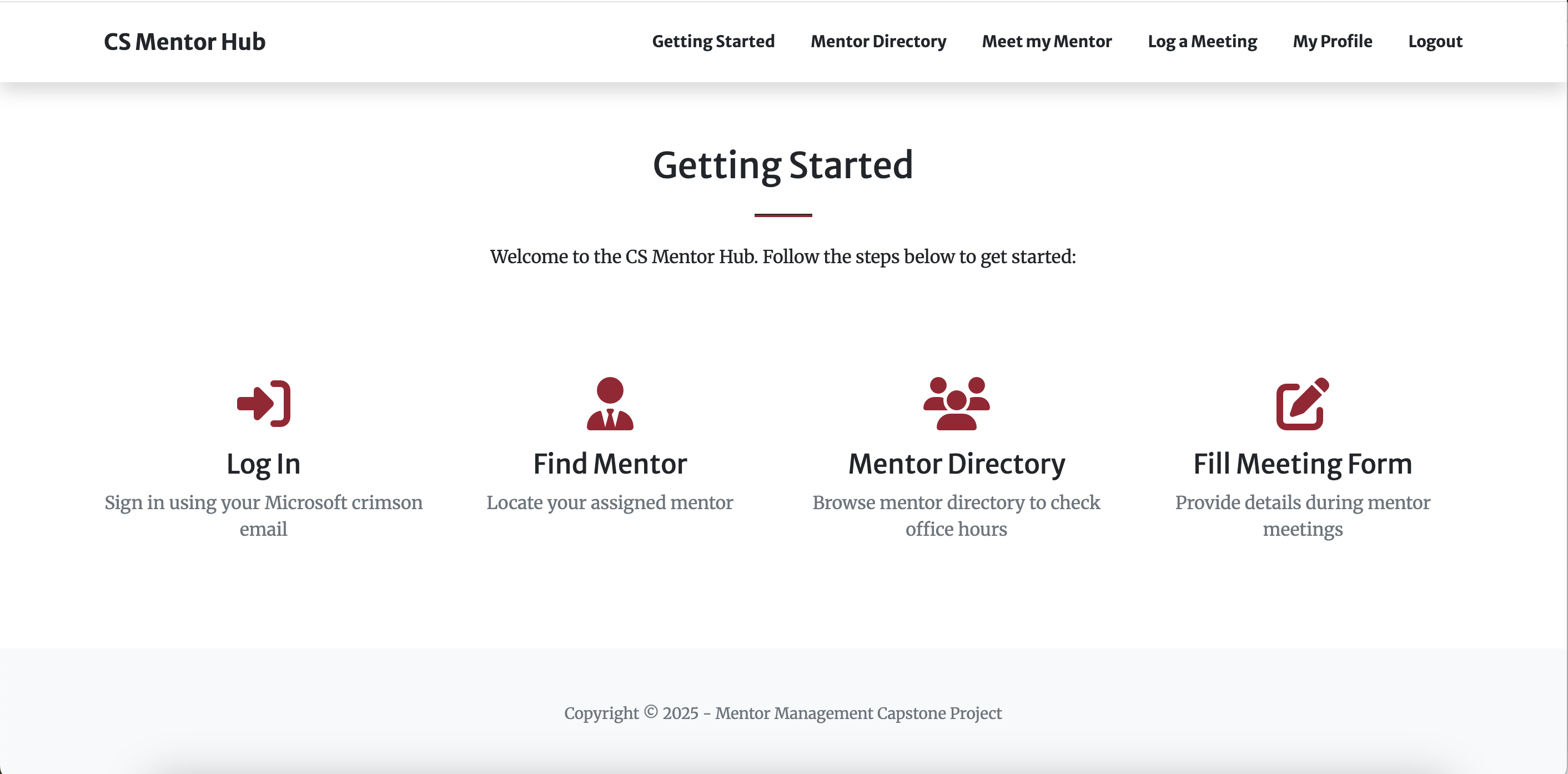
Task: Click the Log In step description text
Action: click(263, 516)
